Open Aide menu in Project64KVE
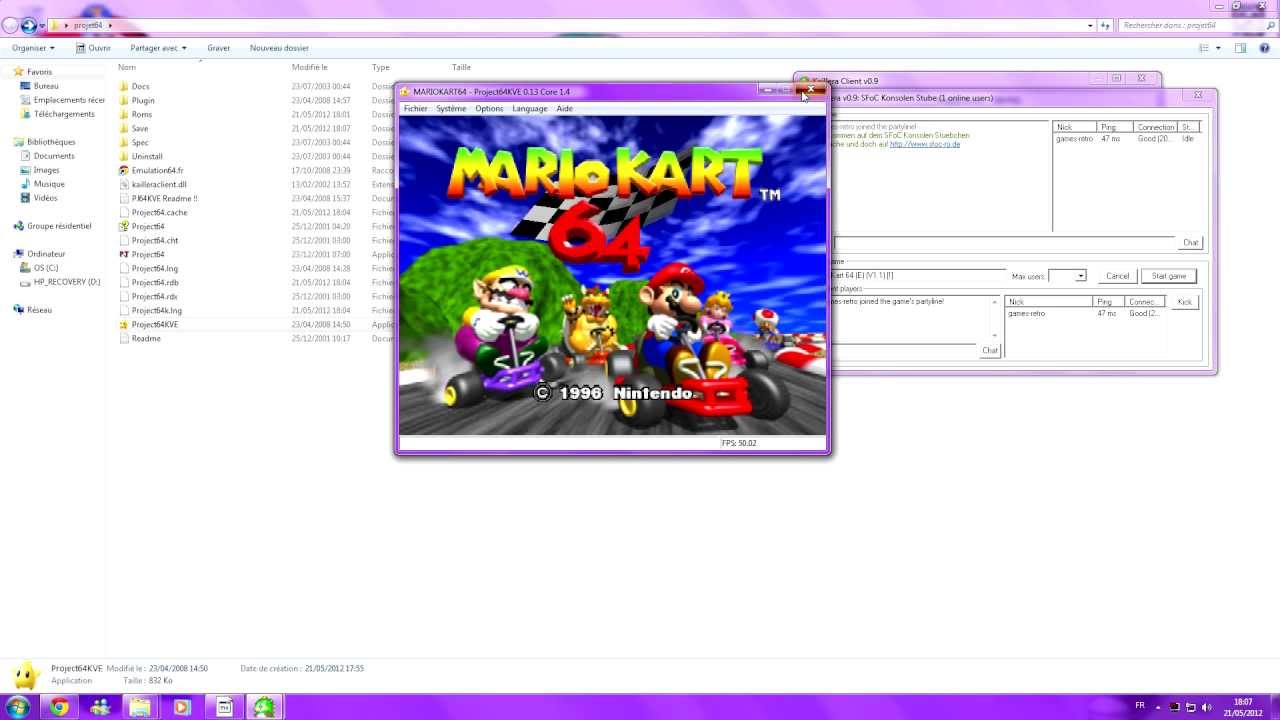 (565, 108)
